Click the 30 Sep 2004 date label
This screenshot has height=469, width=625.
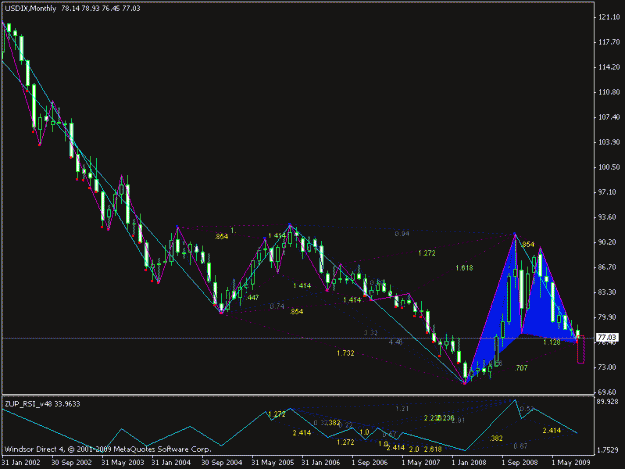222,463
